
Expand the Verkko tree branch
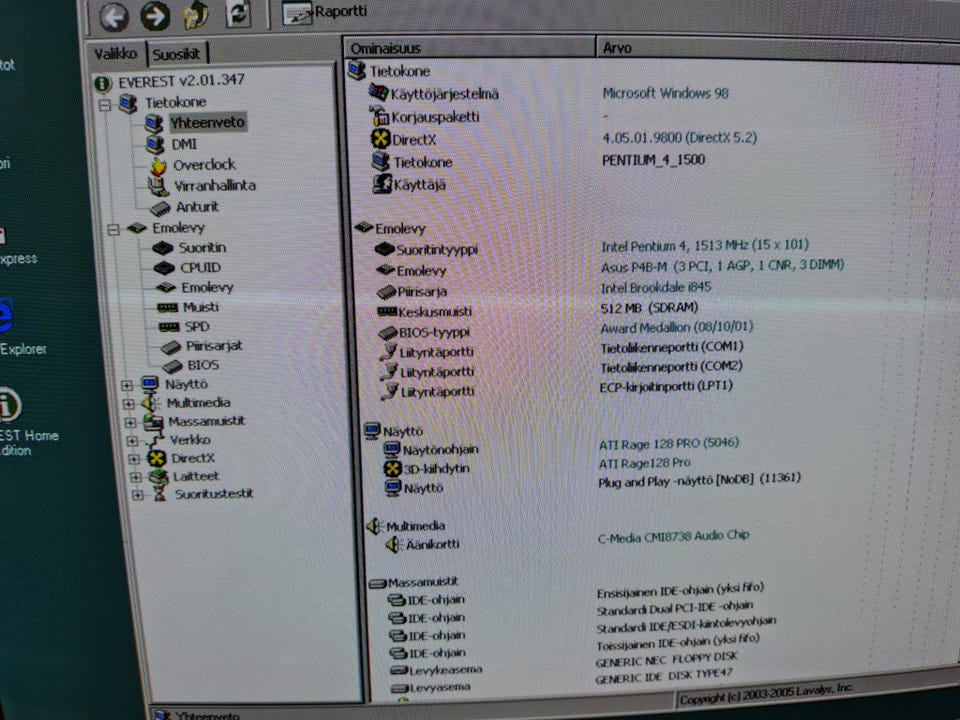(x=132, y=441)
